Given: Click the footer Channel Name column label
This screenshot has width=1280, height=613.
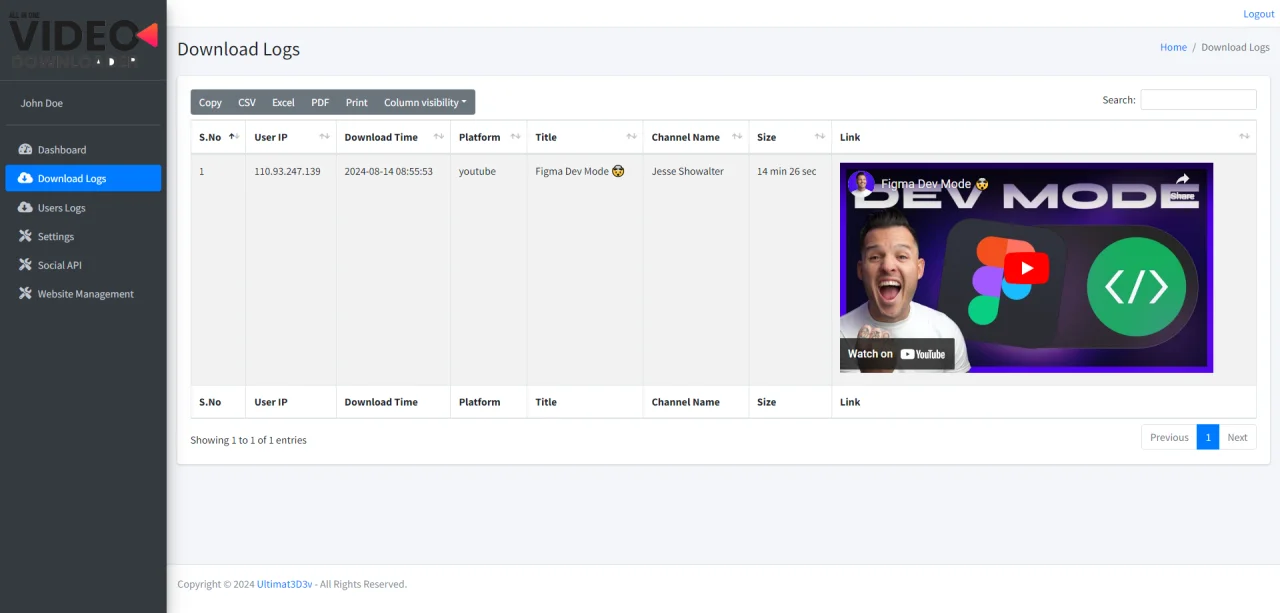Looking at the screenshot, I should click(x=686, y=402).
